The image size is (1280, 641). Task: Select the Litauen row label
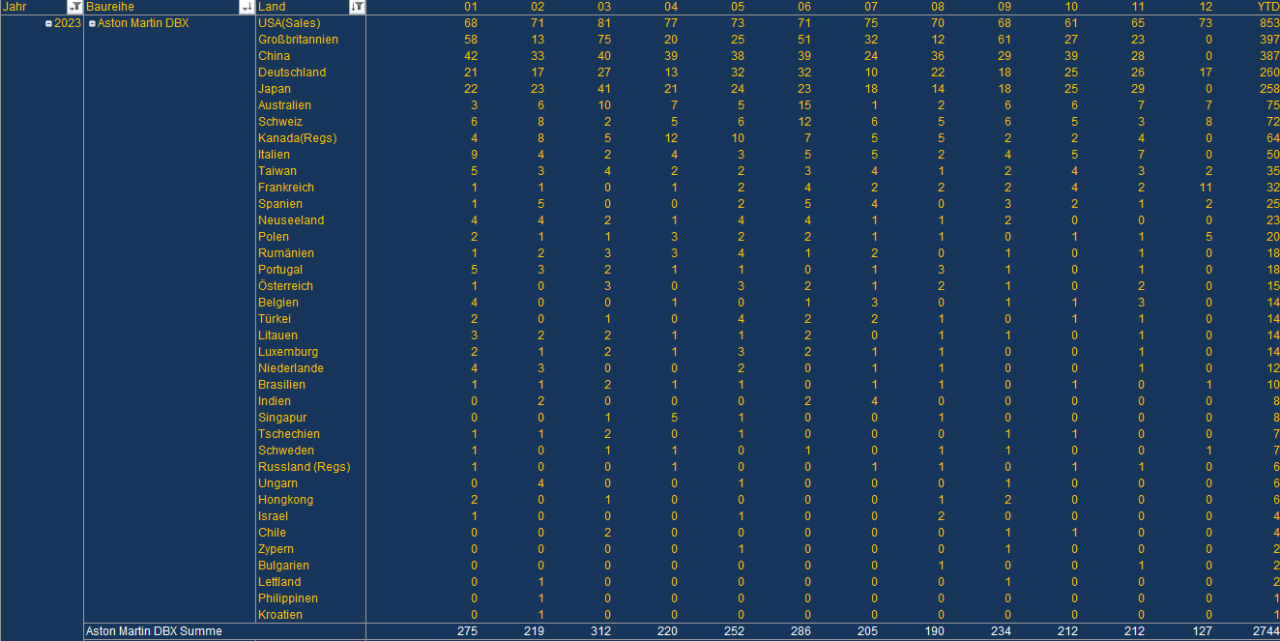click(x=278, y=335)
